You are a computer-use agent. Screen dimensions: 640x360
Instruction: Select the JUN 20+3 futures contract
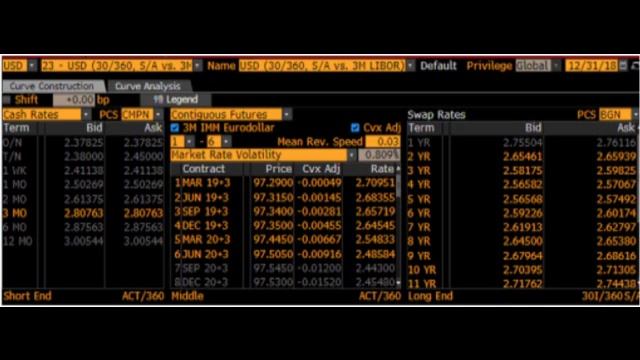coord(205,254)
